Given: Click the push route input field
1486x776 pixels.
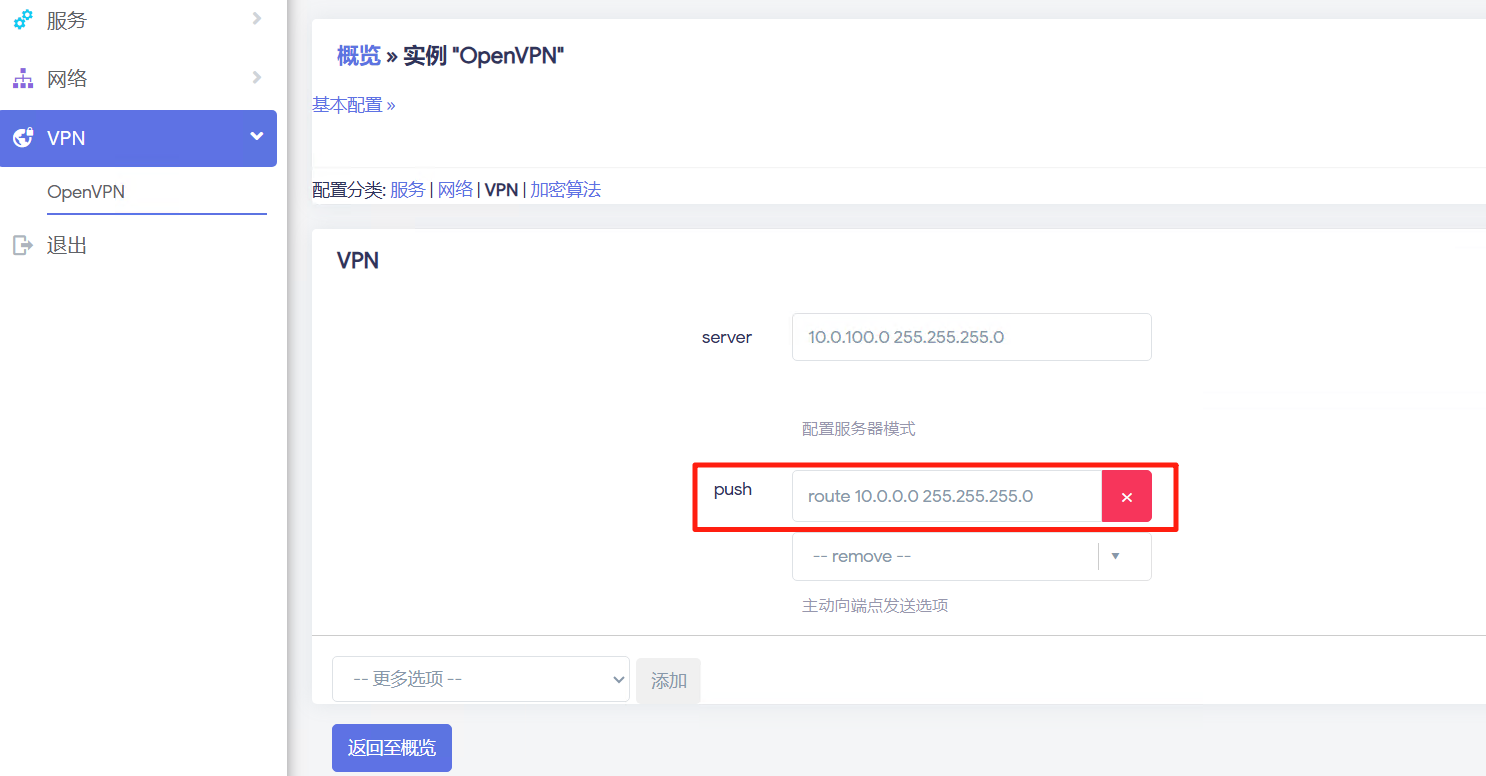Looking at the screenshot, I should (946, 497).
